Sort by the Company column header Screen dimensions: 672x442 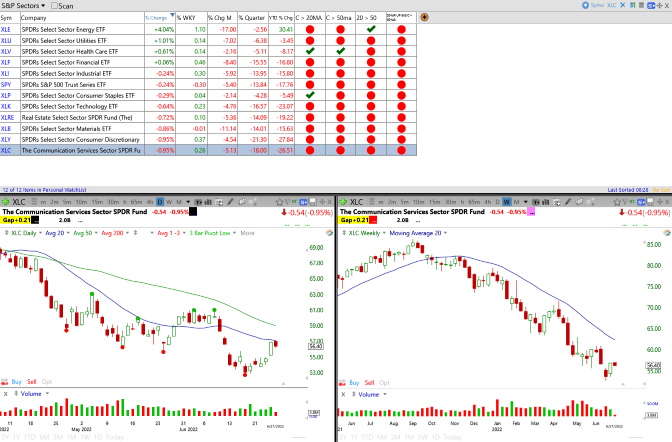(x=82, y=18)
